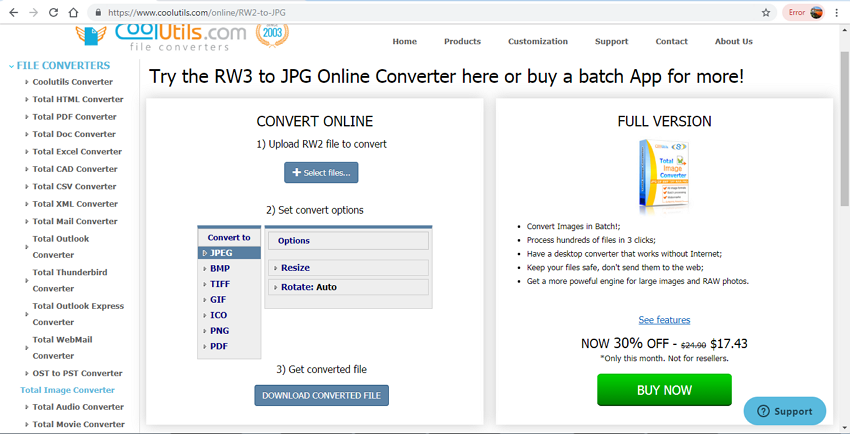Image resolution: width=850 pixels, height=434 pixels.
Task: Click the green BUY NOW button
Action: click(x=664, y=390)
